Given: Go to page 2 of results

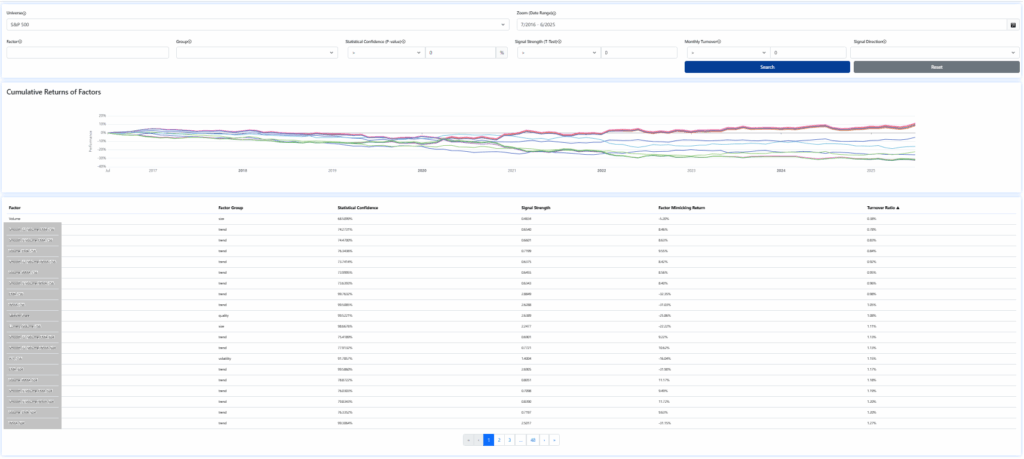Looking at the screenshot, I should coord(499,439).
